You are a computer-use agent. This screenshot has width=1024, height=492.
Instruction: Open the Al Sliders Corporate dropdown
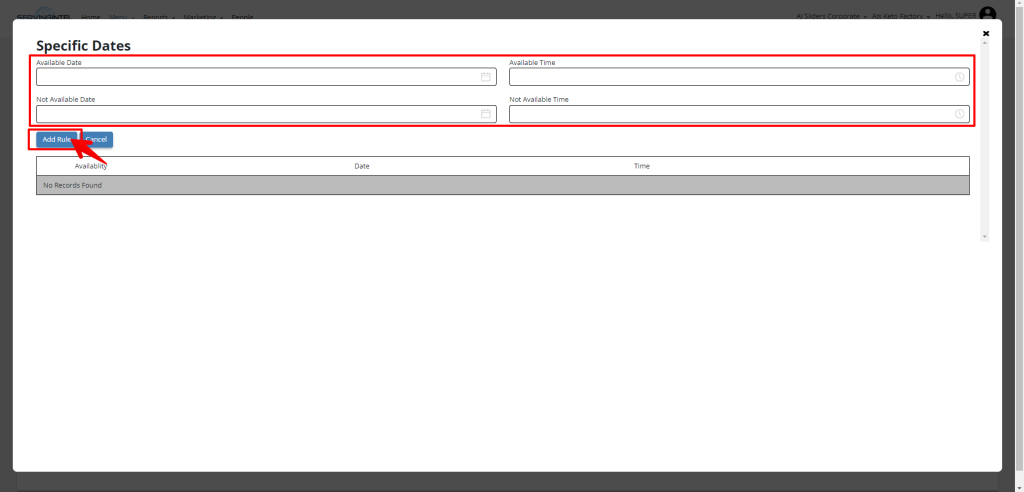click(830, 17)
